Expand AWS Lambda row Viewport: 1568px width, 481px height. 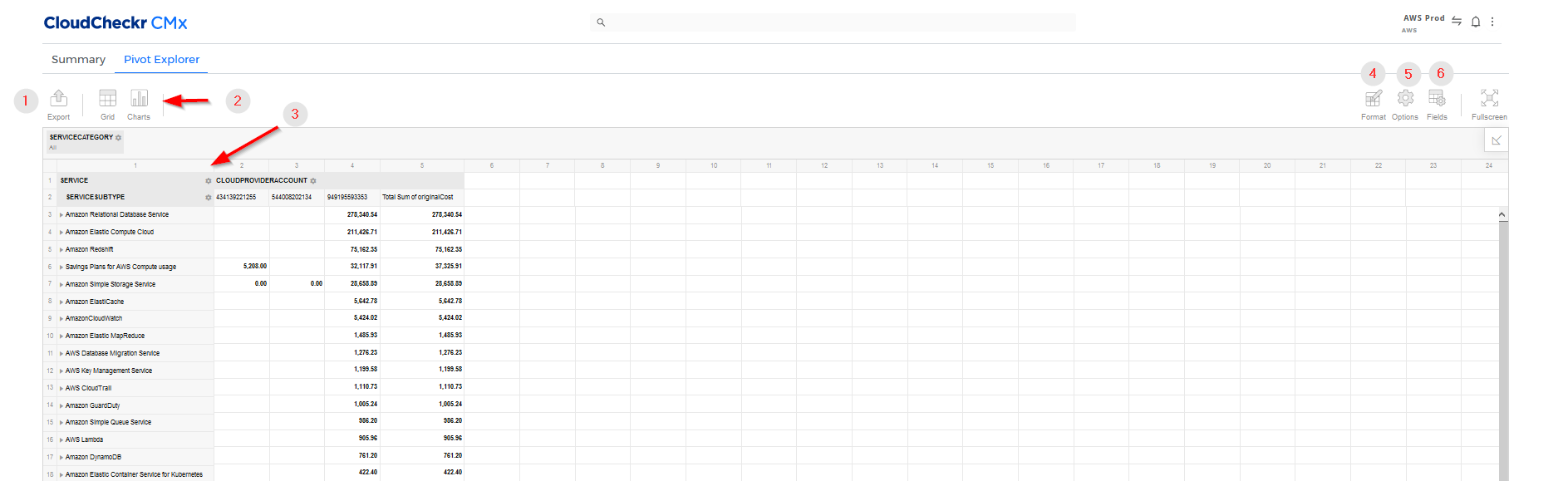(x=61, y=439)
